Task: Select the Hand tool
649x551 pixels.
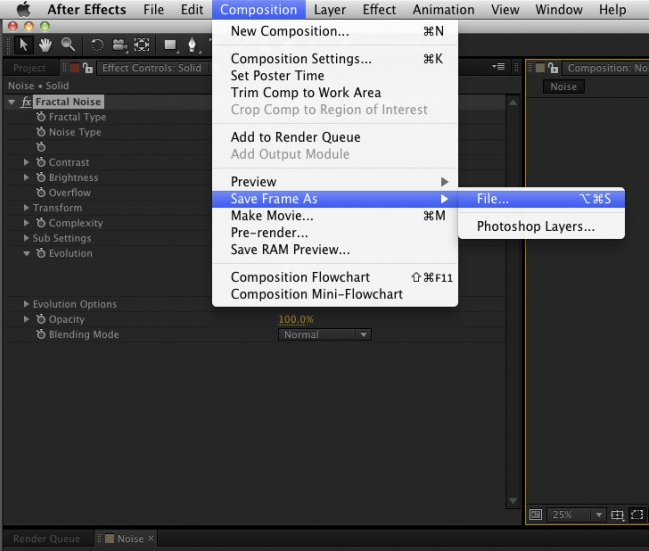Action: [45, 45]
